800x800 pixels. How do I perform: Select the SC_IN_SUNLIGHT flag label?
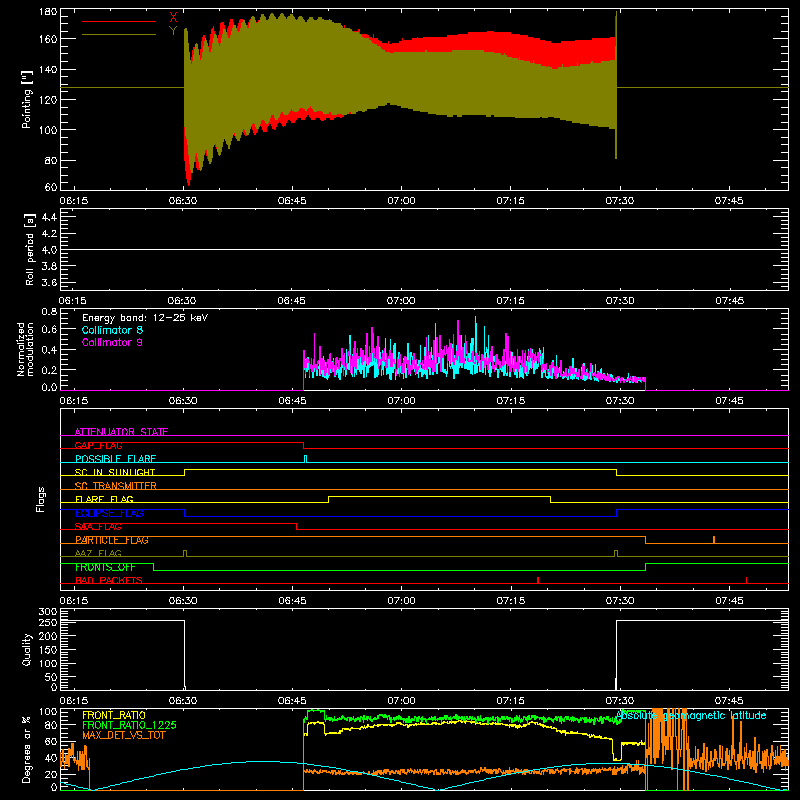(x=115, y=472)
